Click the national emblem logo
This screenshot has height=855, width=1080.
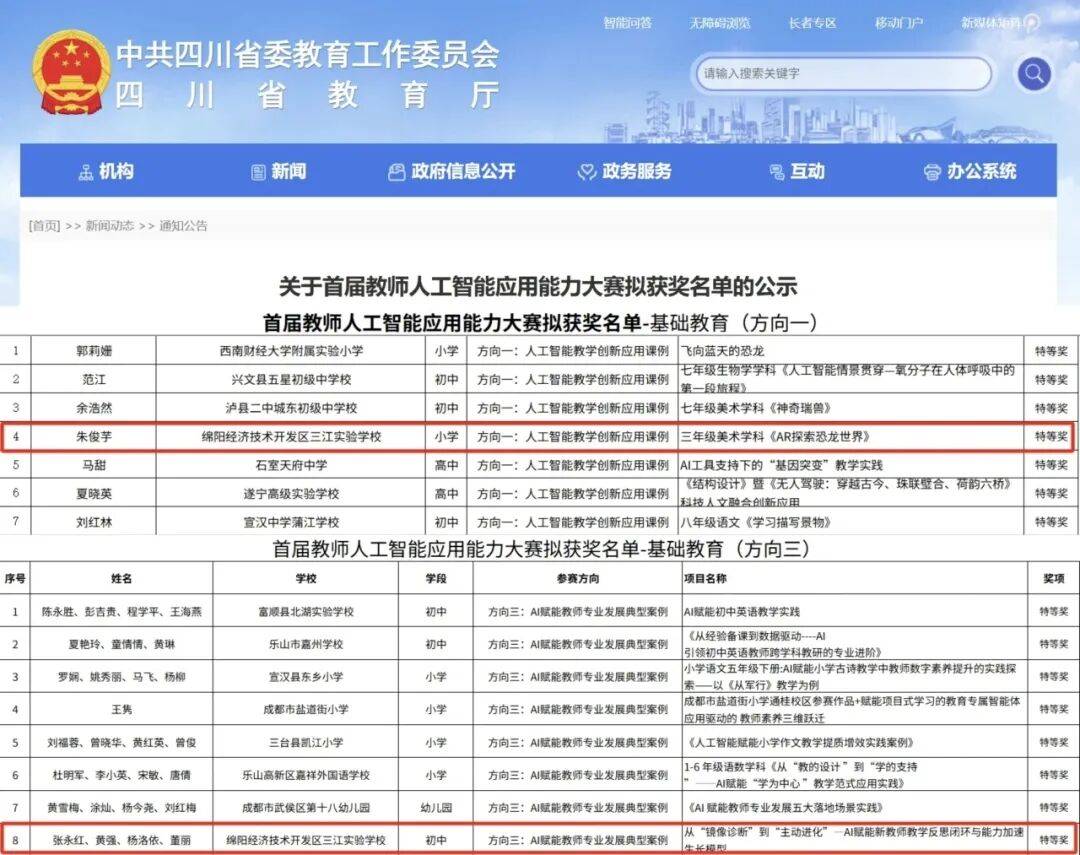71,73
